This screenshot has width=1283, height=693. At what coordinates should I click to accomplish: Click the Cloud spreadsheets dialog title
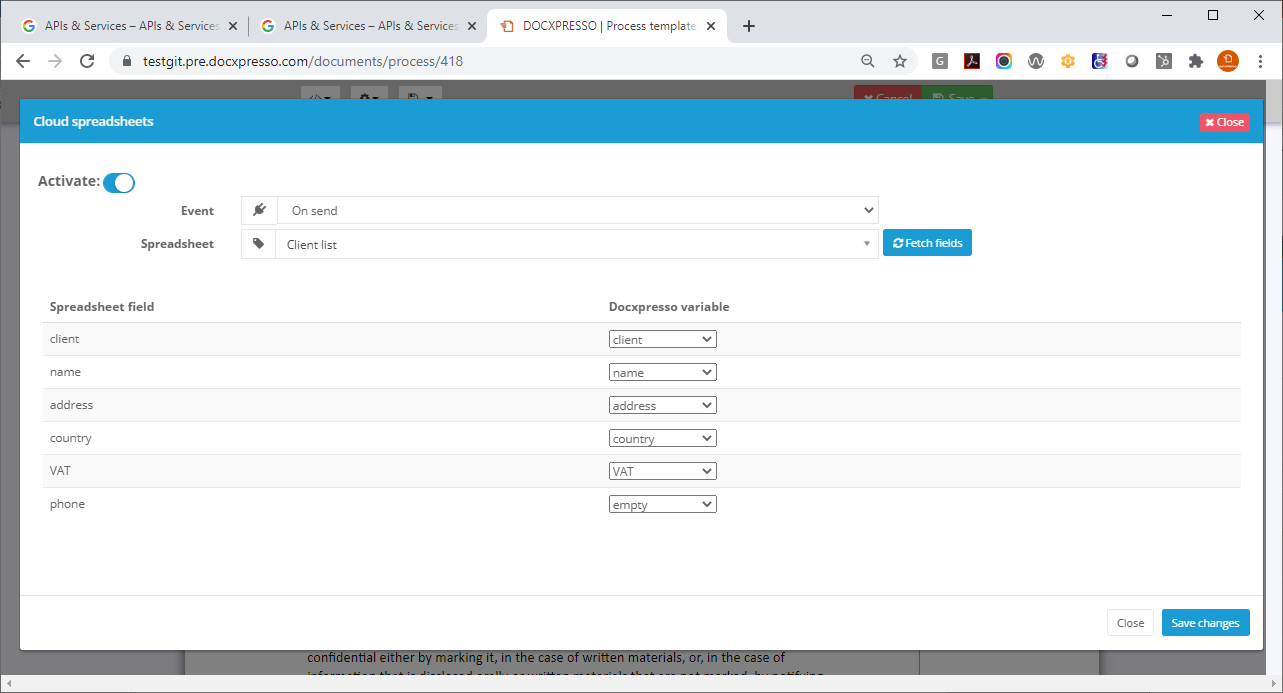(x=93, y=121)
